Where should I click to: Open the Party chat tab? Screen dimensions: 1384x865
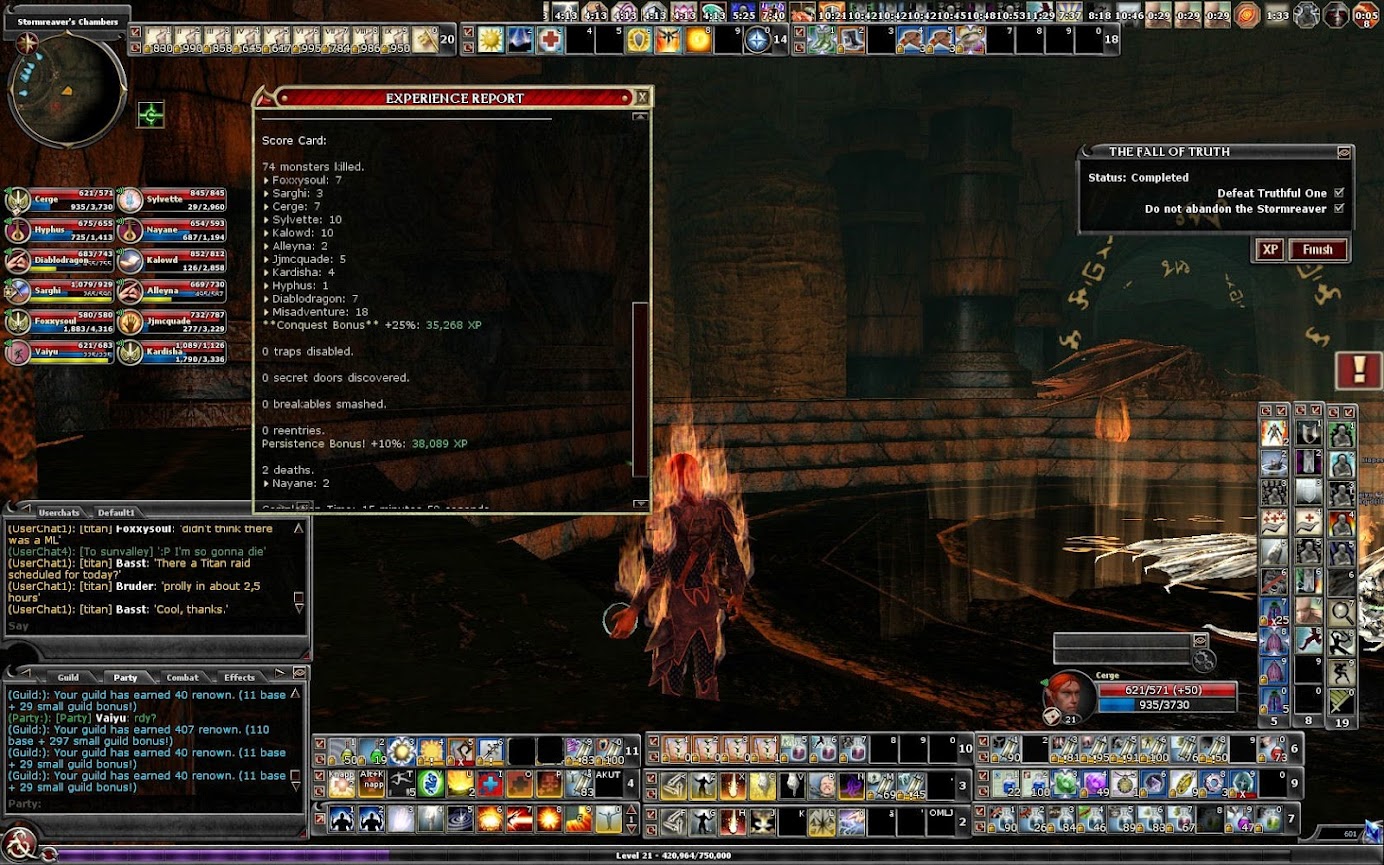point(125,677)
